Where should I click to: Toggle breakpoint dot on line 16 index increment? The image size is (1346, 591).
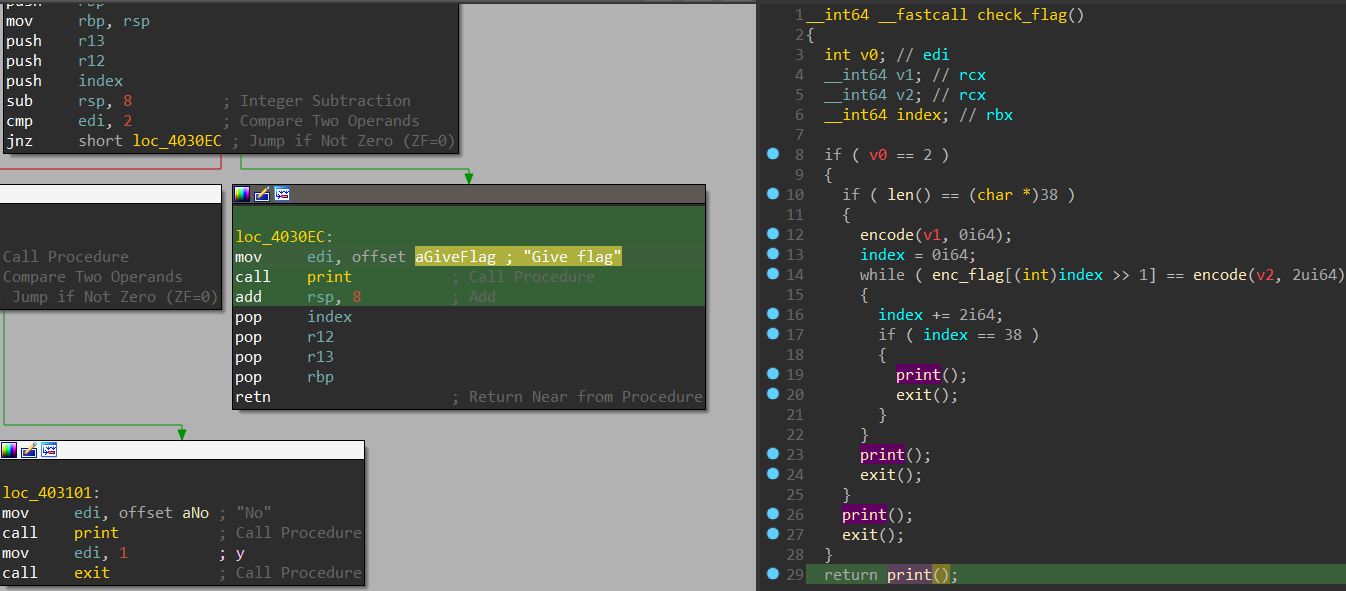[772, 314]
